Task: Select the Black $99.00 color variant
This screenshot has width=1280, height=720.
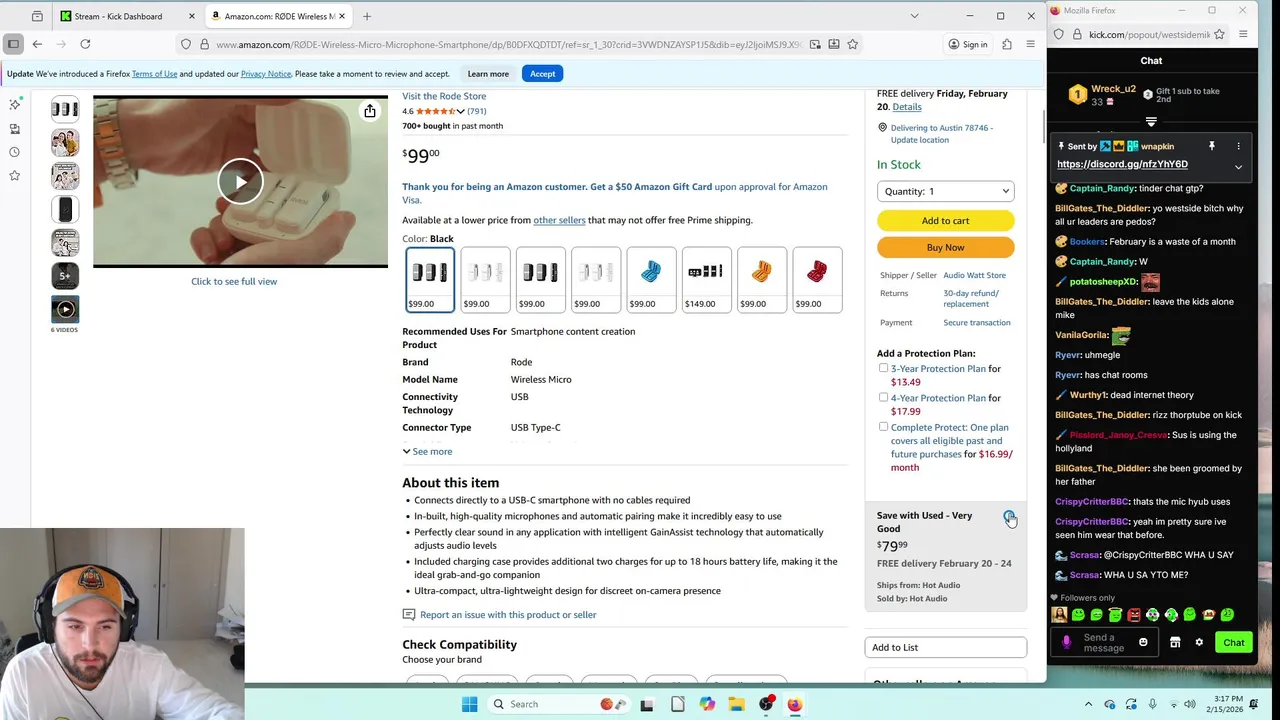Action: coord(429,280)
